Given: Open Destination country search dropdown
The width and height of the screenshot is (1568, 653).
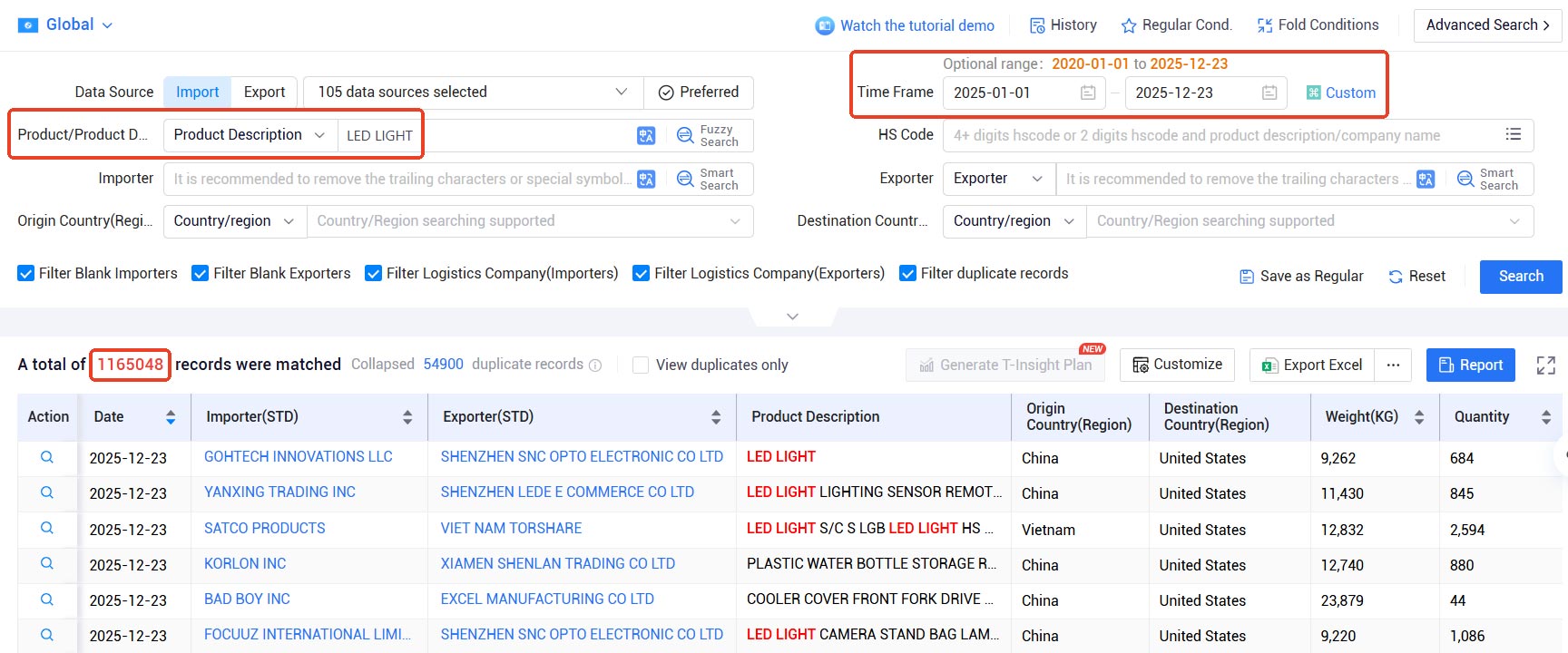Looking at the screenshot, I should pos(1309,221).
